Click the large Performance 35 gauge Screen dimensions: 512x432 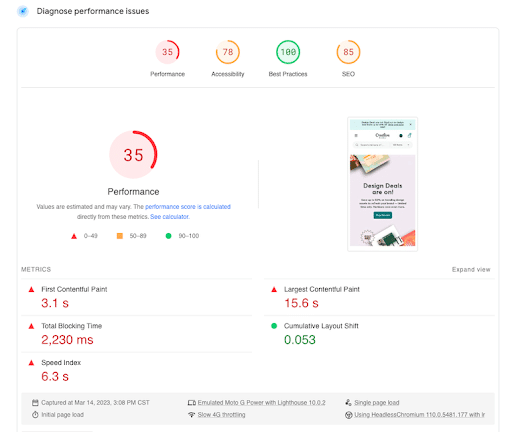click(x=133, y=155)
